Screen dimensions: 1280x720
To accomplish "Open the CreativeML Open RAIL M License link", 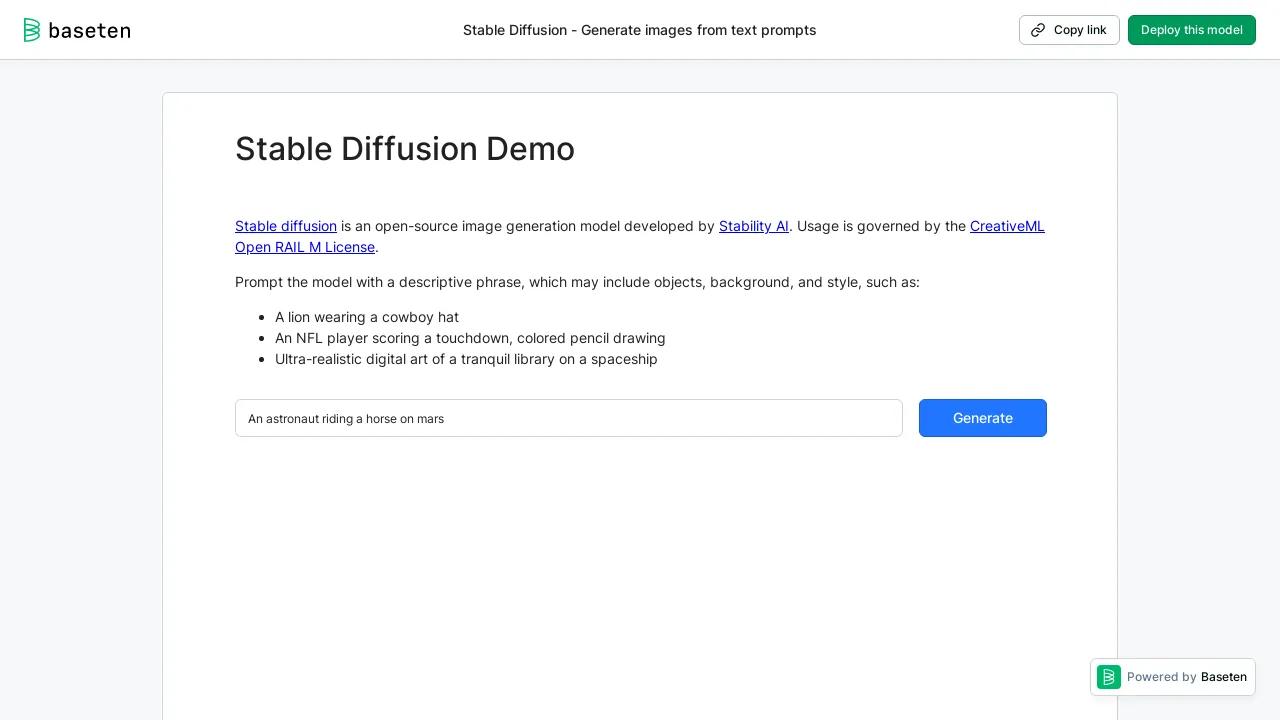I will coord(1006,226).
